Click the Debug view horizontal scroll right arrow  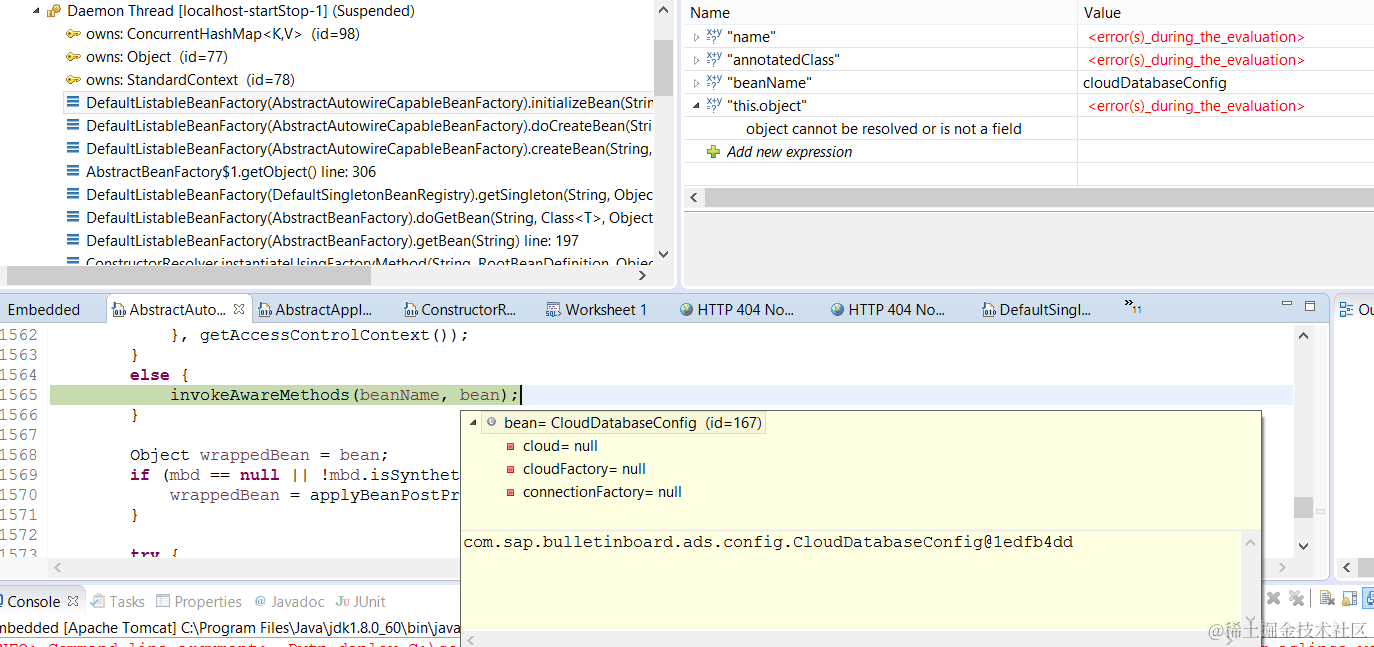pyautogui.click(x=643, y=275)
